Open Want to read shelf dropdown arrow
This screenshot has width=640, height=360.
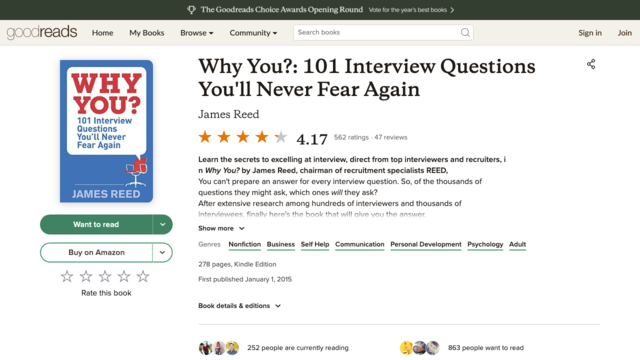(x=162, y=224)
